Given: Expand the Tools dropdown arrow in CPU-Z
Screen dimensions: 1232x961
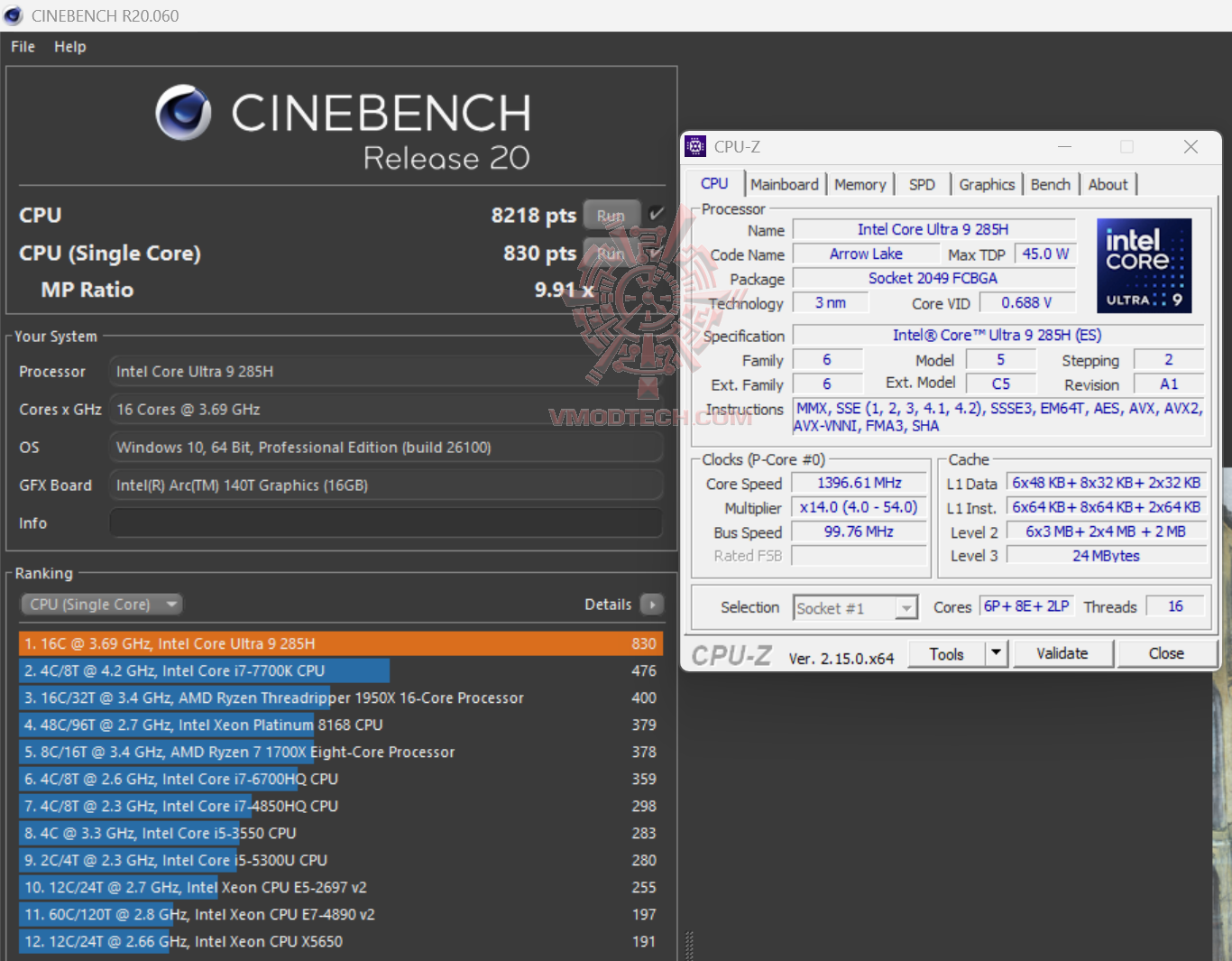Looking at the screenshot, I should point(996,653).
